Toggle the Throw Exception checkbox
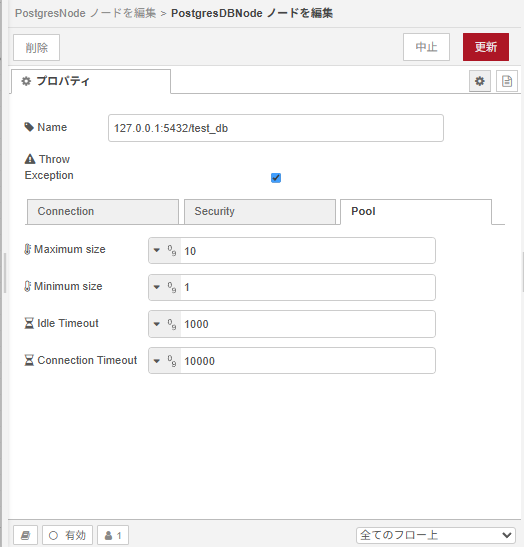 (x=276, y=178)
